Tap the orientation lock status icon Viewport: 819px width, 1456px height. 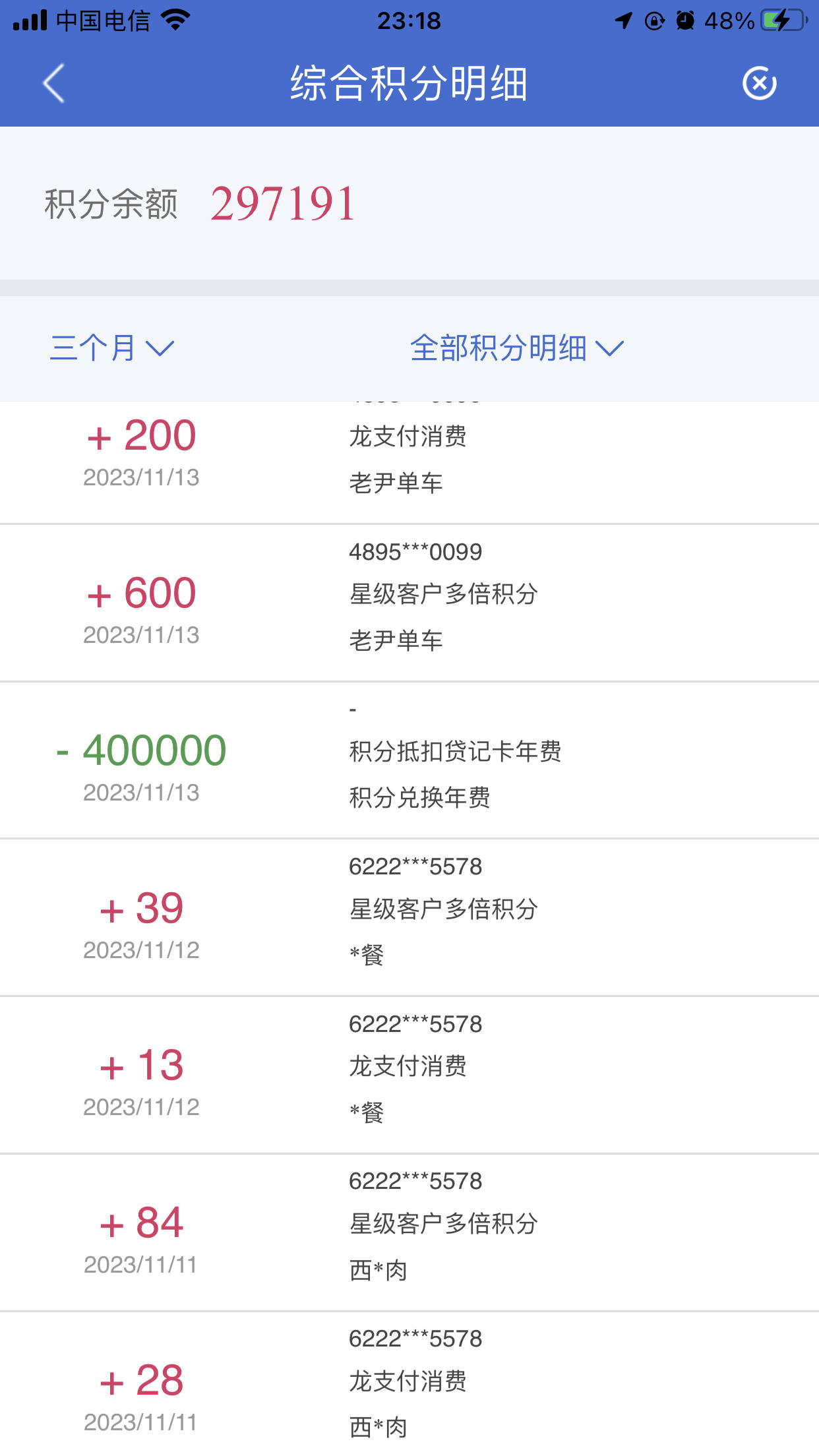coord(654,20)
